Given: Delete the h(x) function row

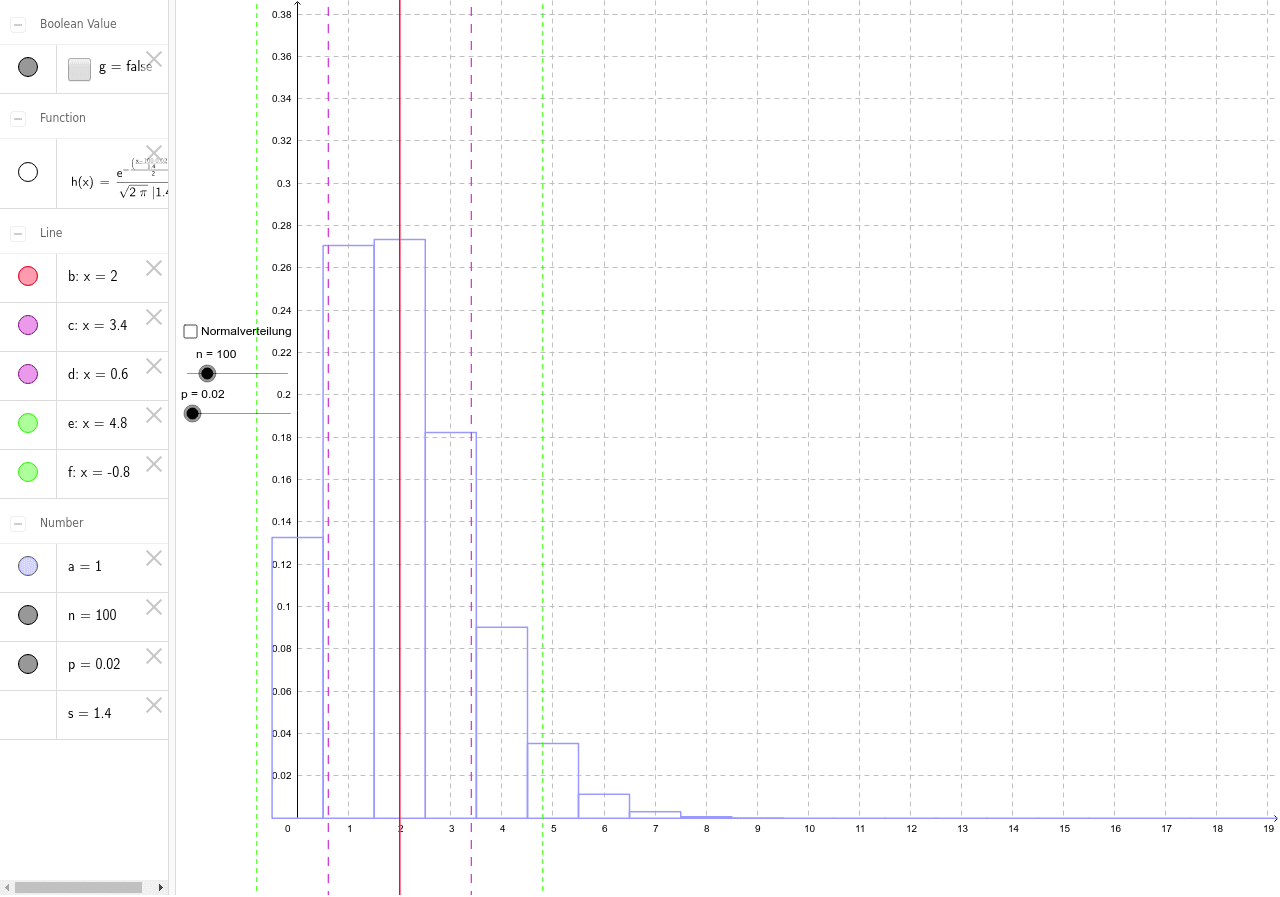Looking at the screenshot, I should pos(154,153).
